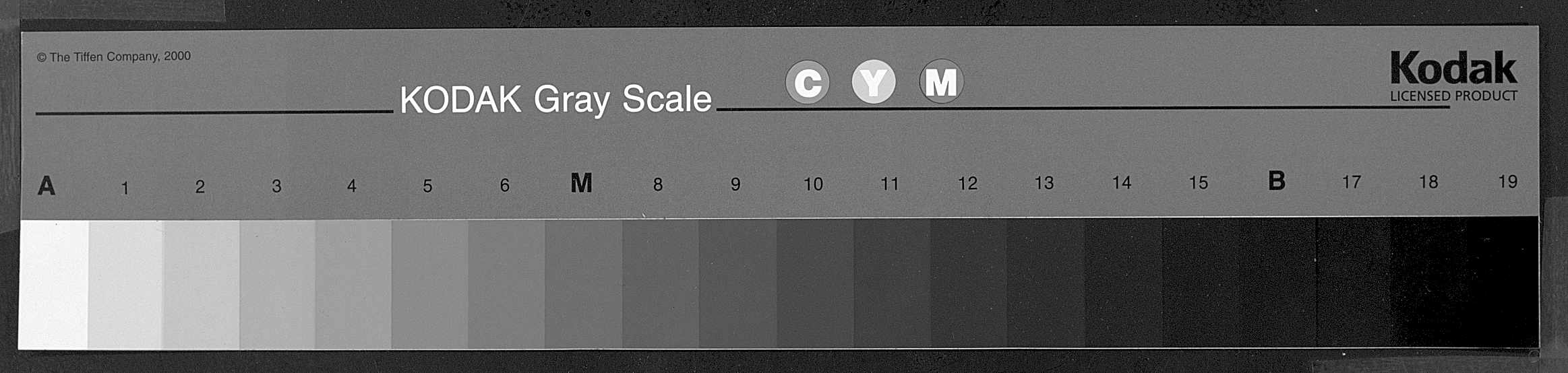The height and width of the screenshot is (373, 1568).
Task: Click the Tiffen Company copyright text
Action: point(114,57)
